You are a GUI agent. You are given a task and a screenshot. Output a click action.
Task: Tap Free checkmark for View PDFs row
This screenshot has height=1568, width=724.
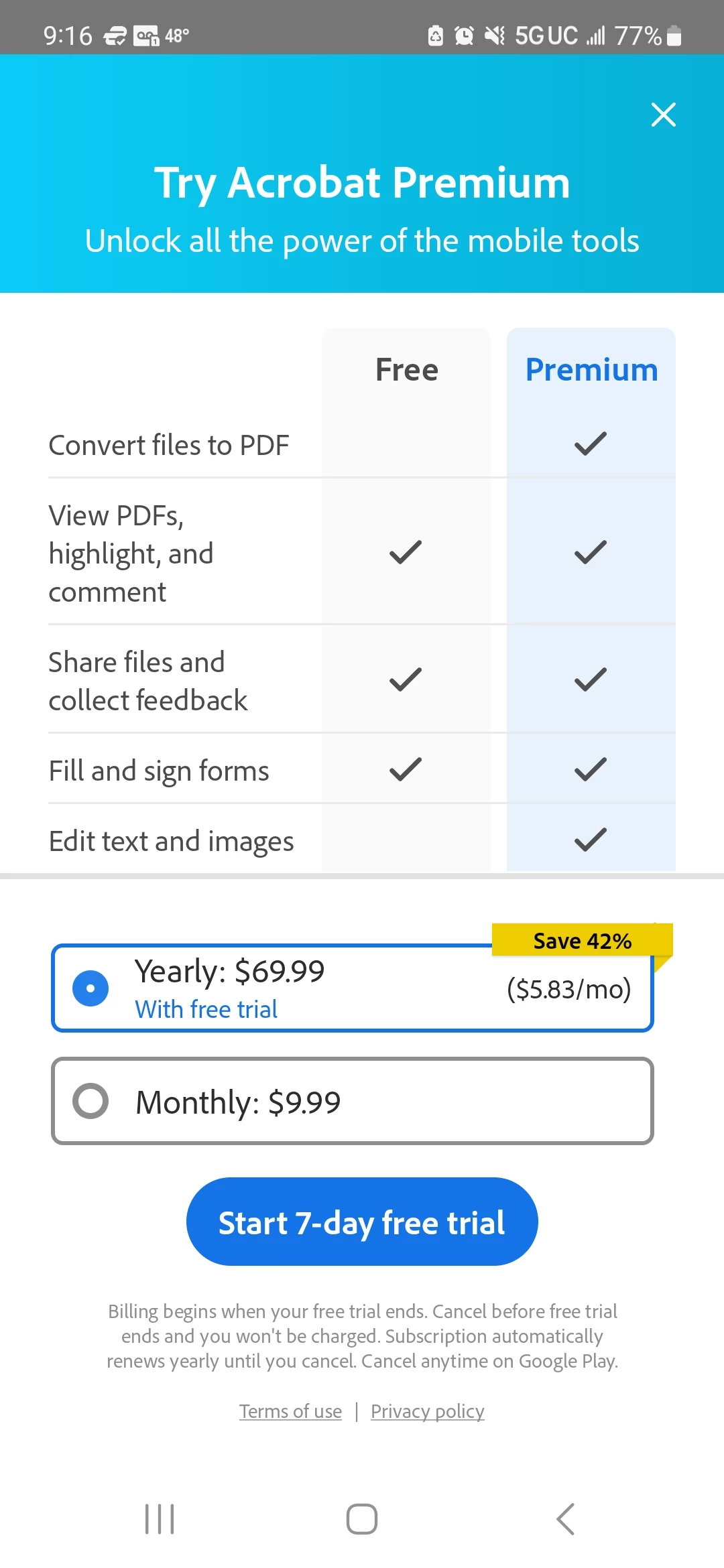406,552
